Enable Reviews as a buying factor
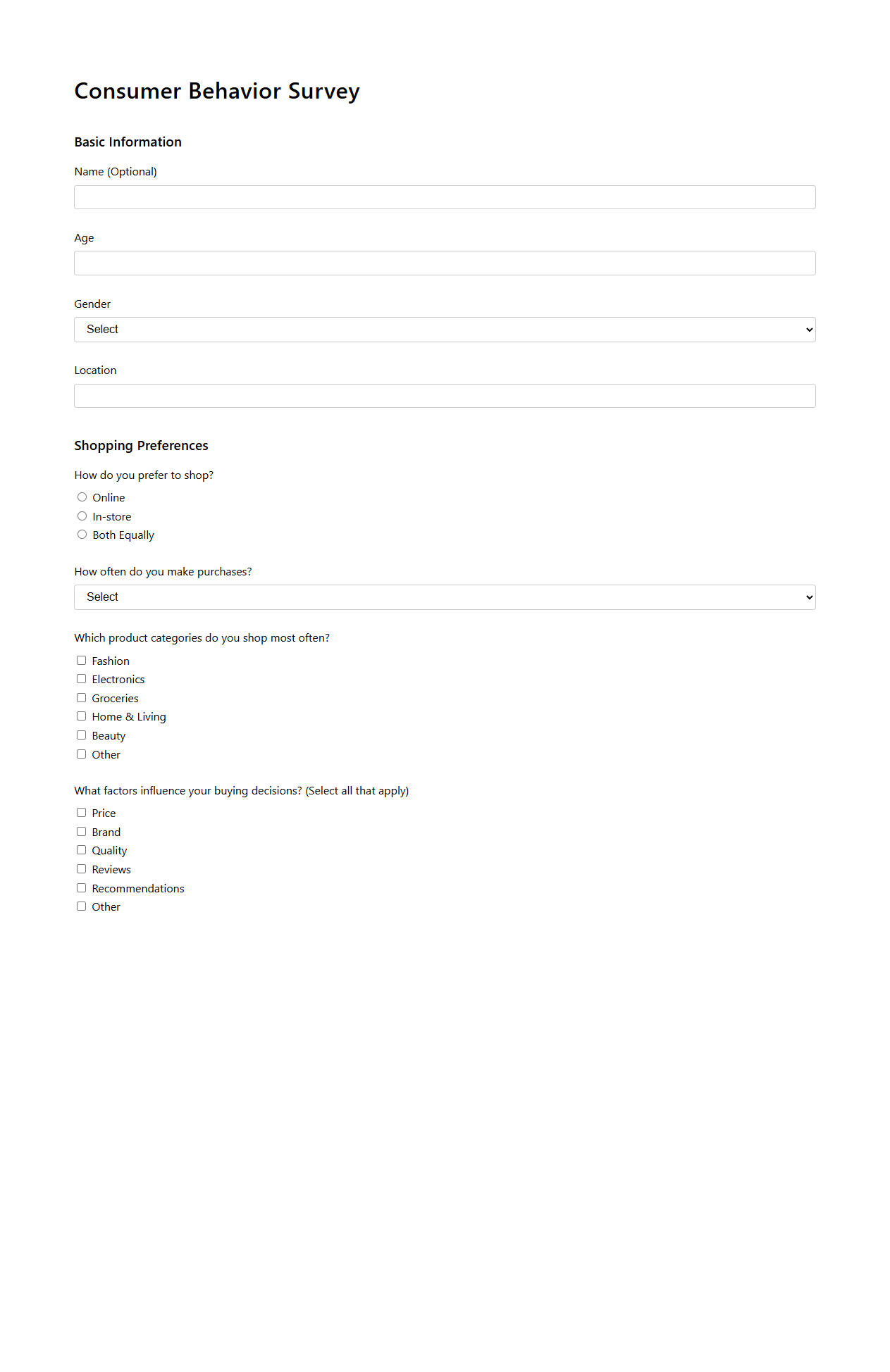The width and height of the screenshot is (890, 1372). pyautogui.click(x=81, y=868)
